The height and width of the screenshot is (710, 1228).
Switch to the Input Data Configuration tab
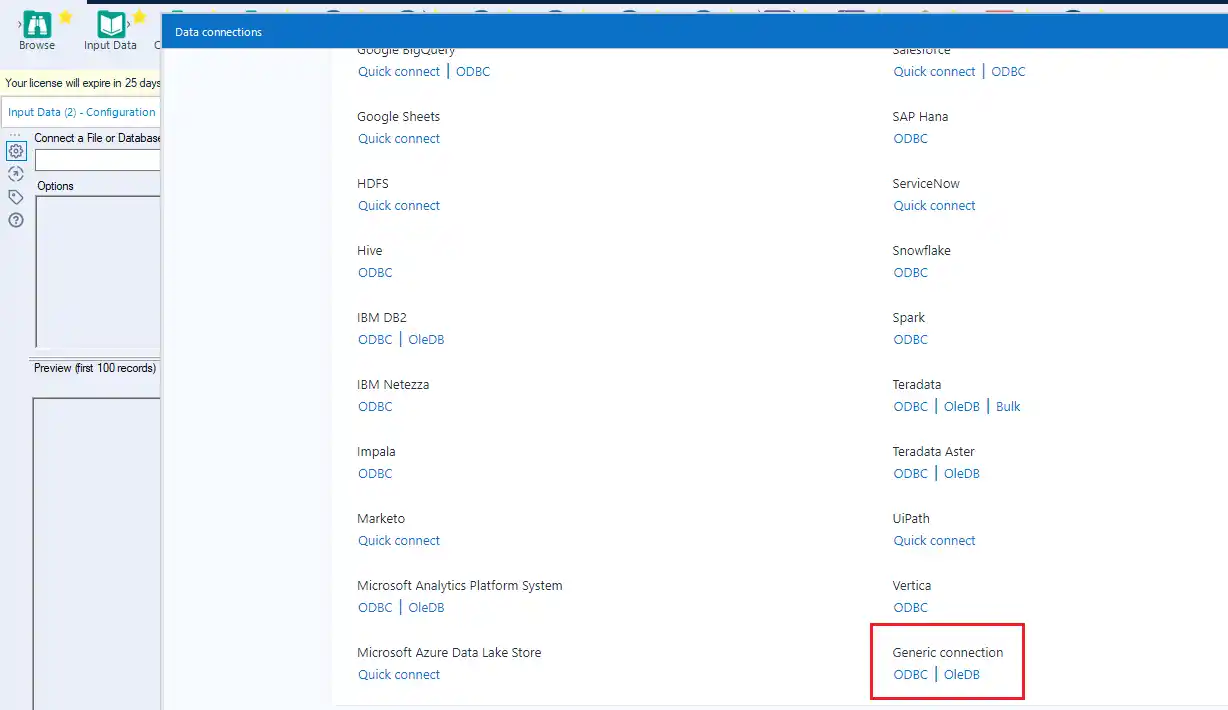pos(79,111)
